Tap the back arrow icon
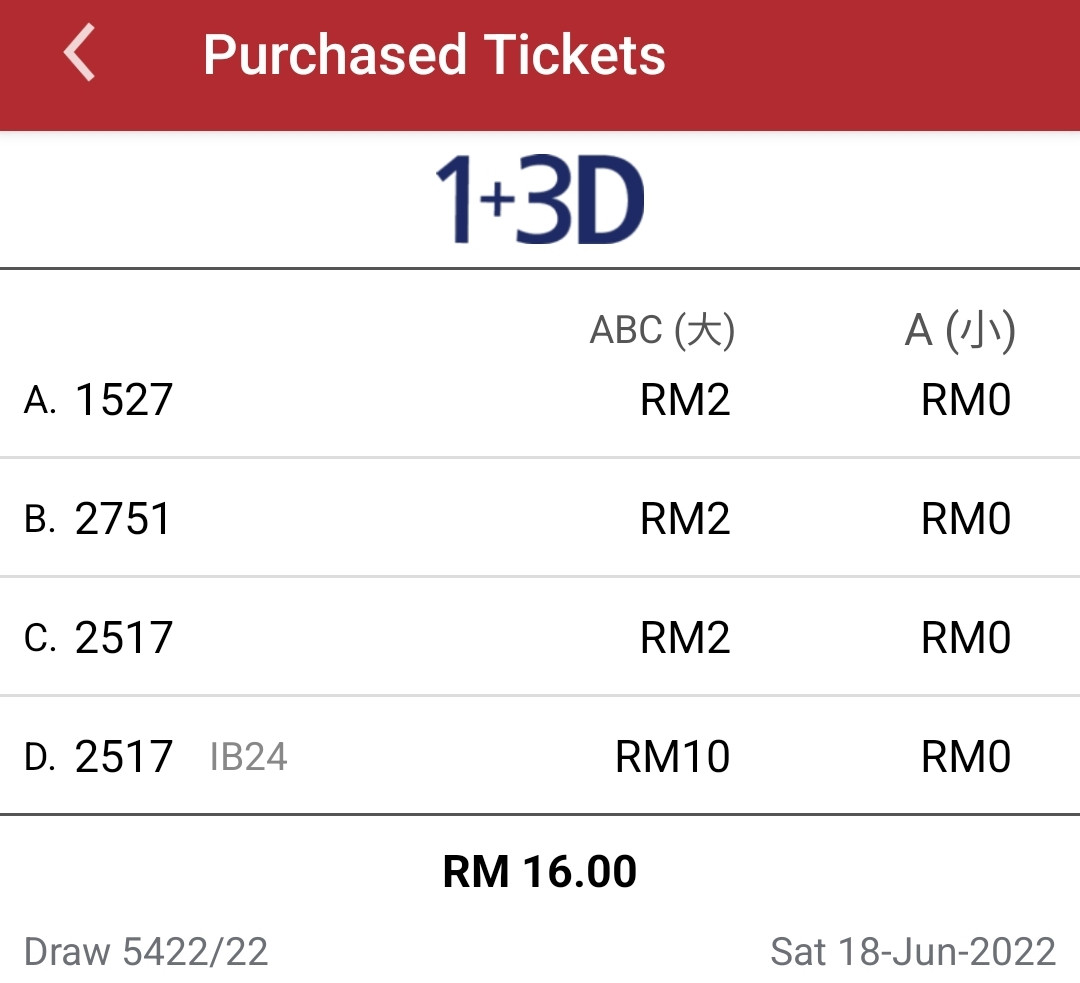 79,52
